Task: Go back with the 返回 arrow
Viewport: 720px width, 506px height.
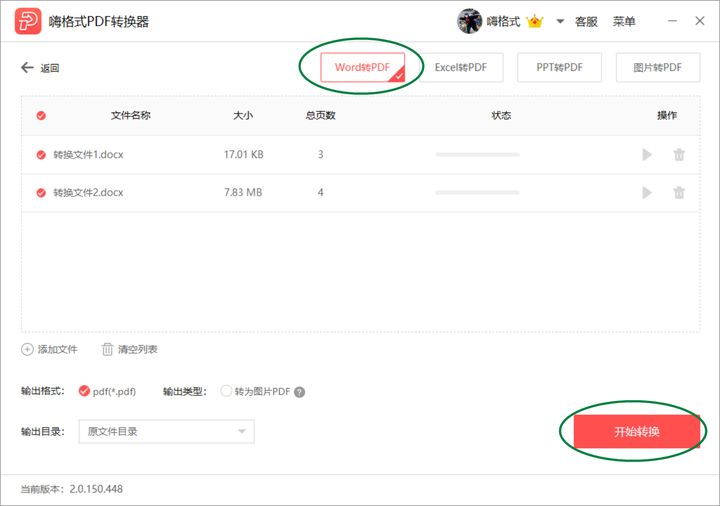Action: [40, 68]
